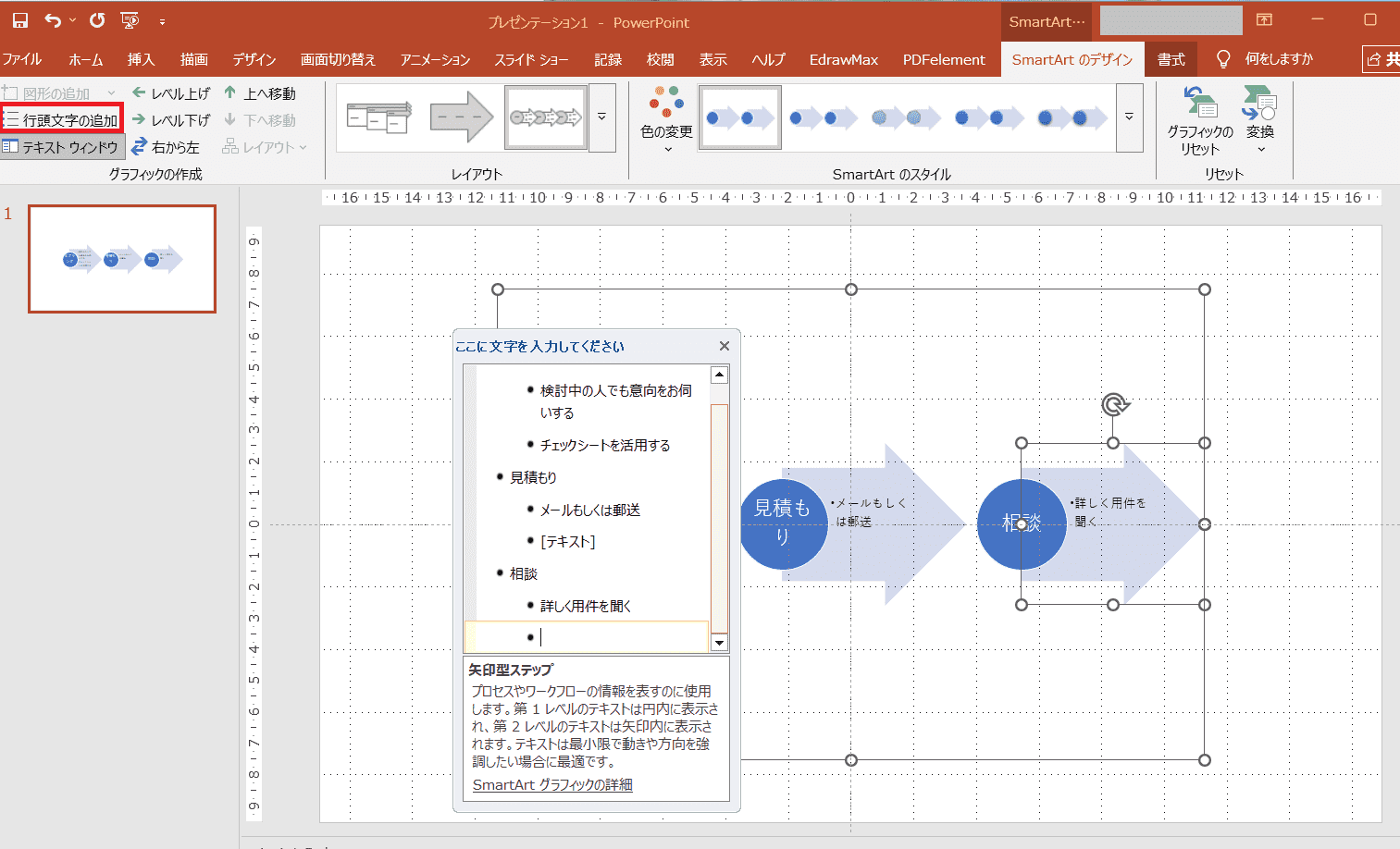Image resolution: width=1400 pixels, height=849 pixels.
Task: Switch to the Format (書式) tab
Action: click(1171, 59)
